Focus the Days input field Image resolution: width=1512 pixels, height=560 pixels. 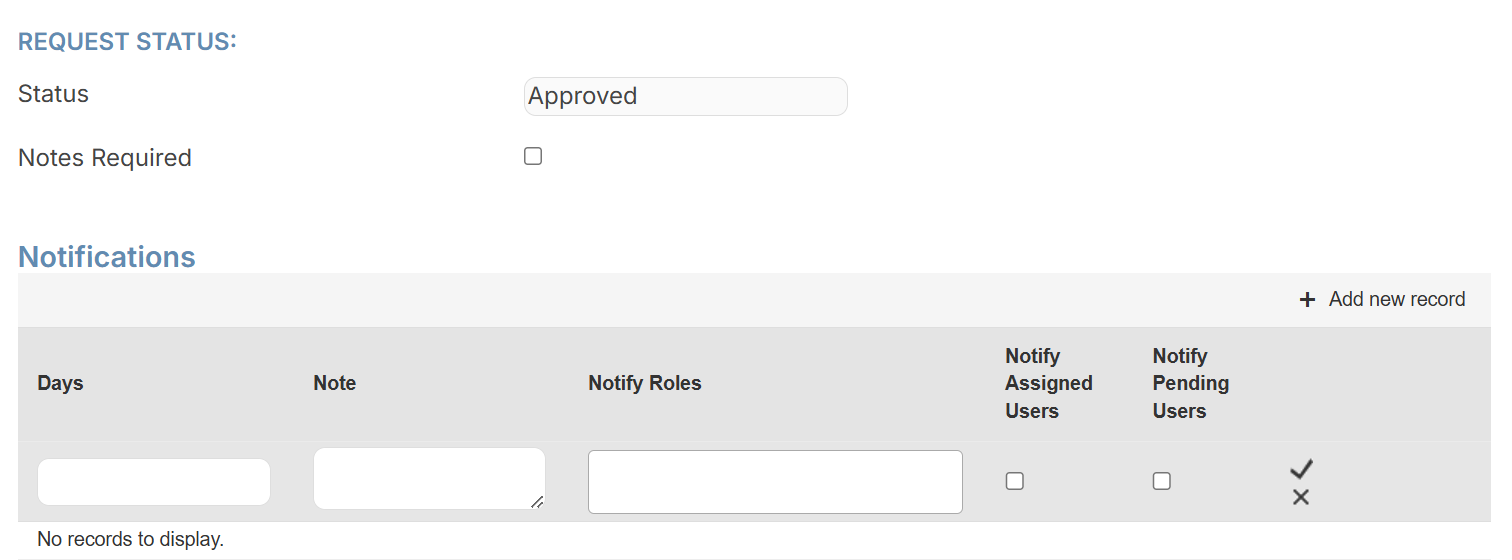154,482
